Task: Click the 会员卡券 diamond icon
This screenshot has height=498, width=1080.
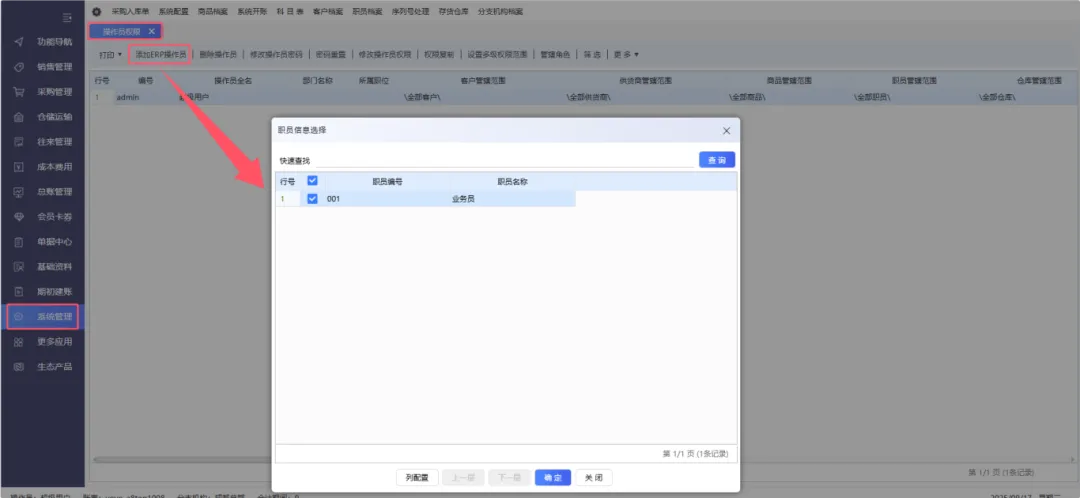Action: 18,217
